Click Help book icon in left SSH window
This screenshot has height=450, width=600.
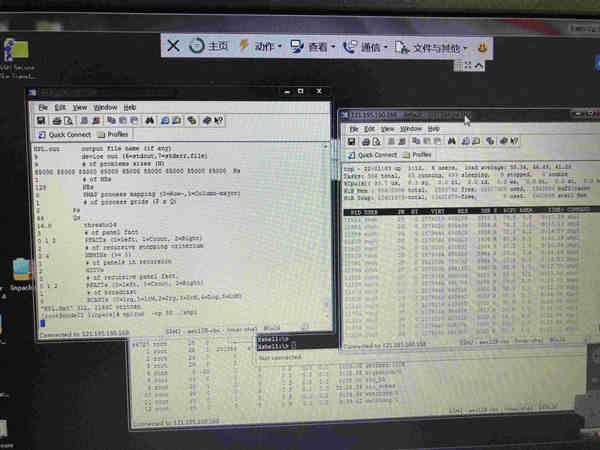point(207,121)
